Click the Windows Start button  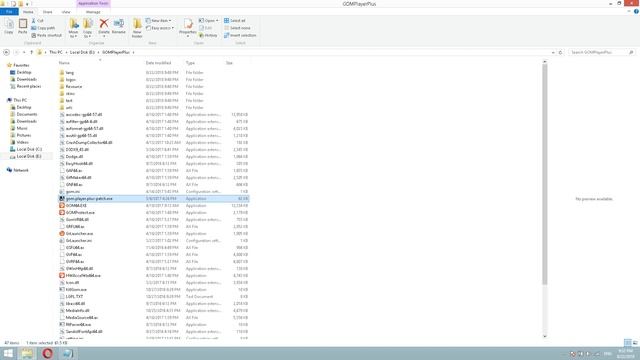(8, 353)
